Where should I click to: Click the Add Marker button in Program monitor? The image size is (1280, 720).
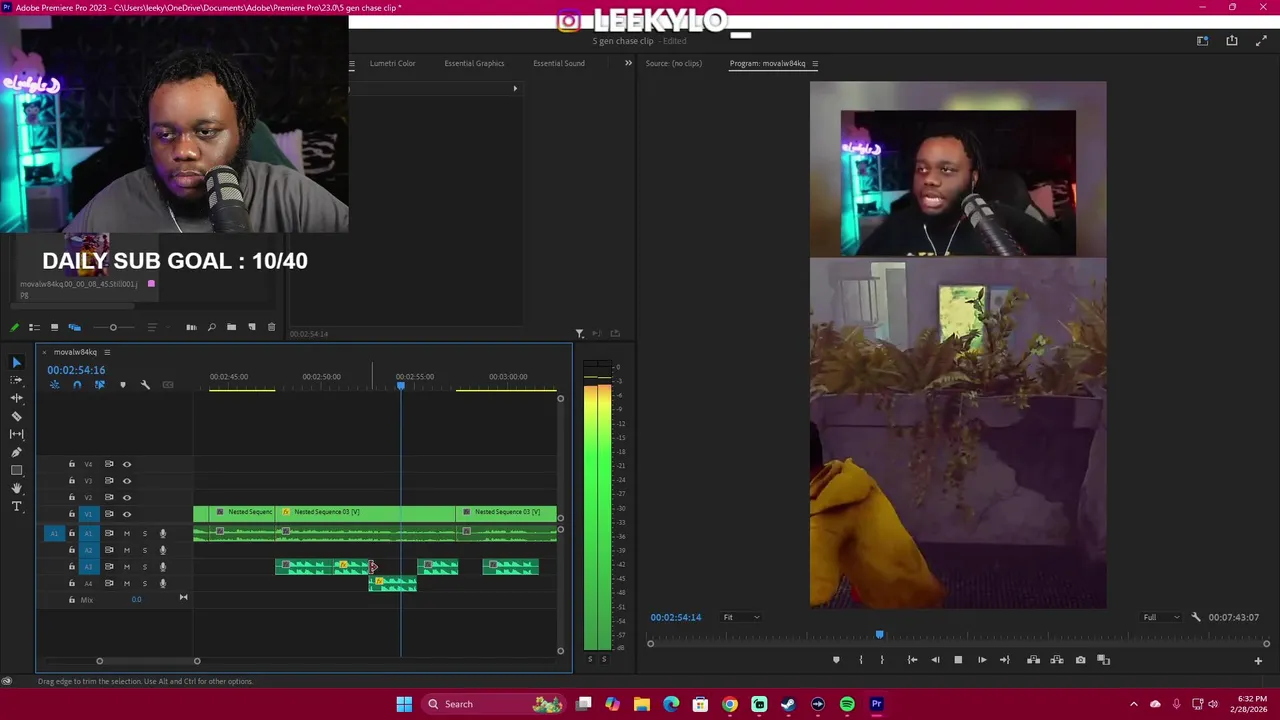(836, 660)
